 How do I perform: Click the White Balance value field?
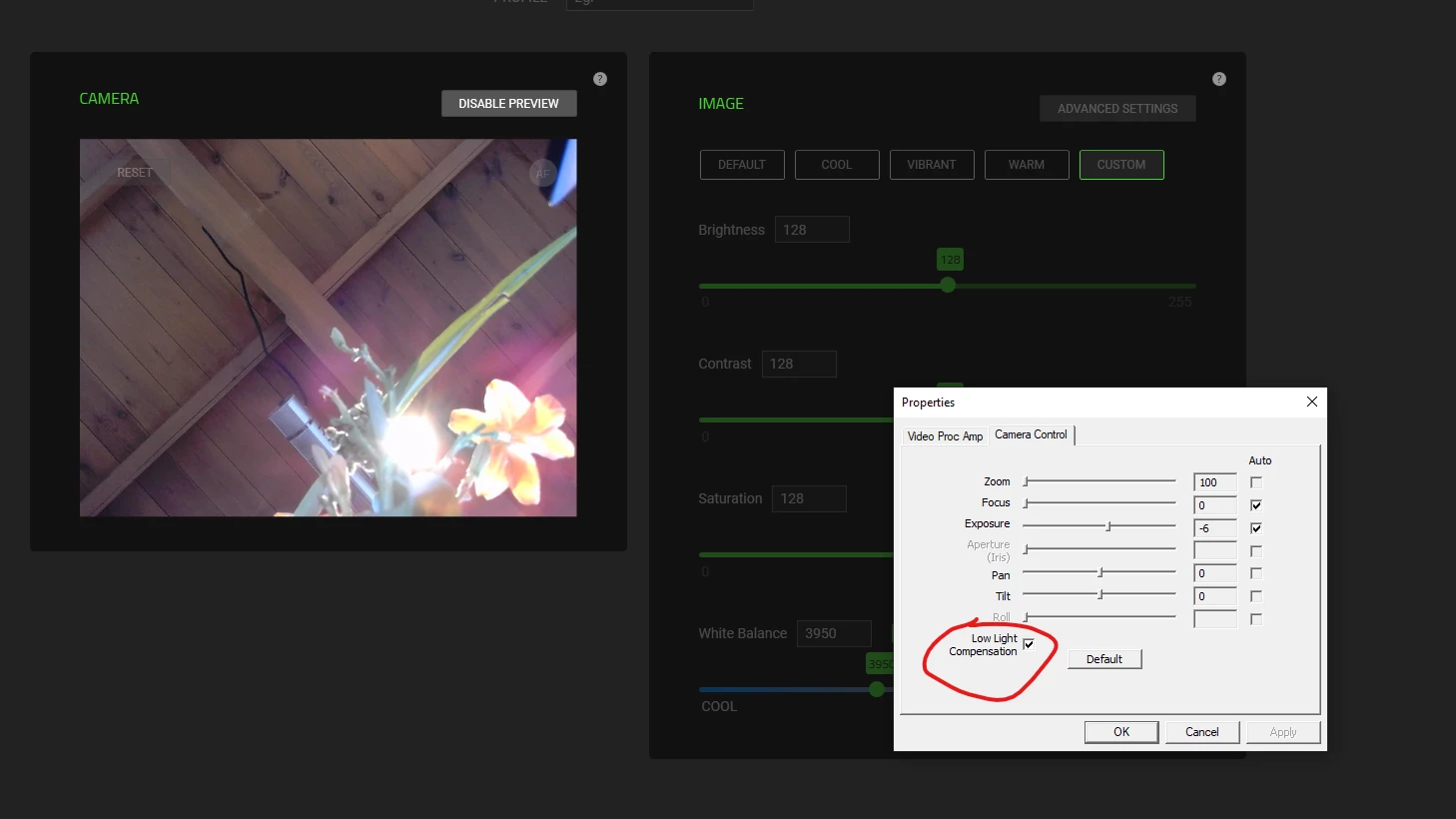pyautogui.click(x=834, y=633)
